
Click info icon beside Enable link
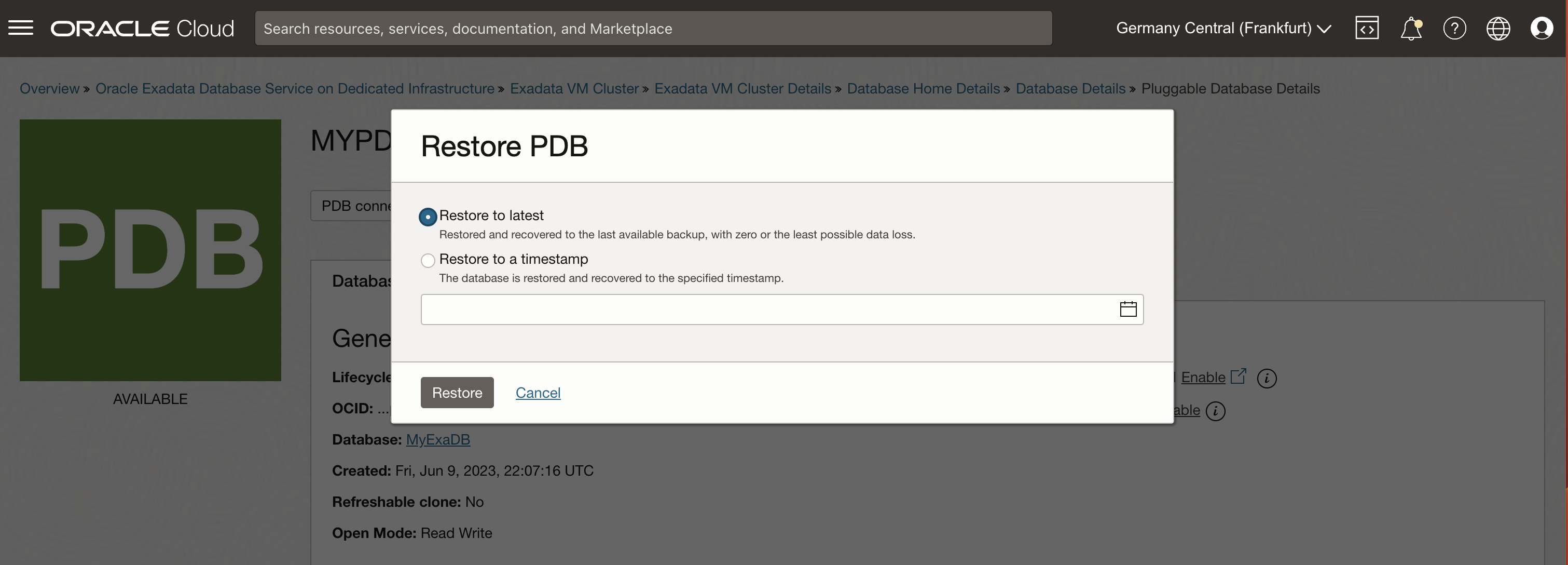click(x=1267, y=378)
